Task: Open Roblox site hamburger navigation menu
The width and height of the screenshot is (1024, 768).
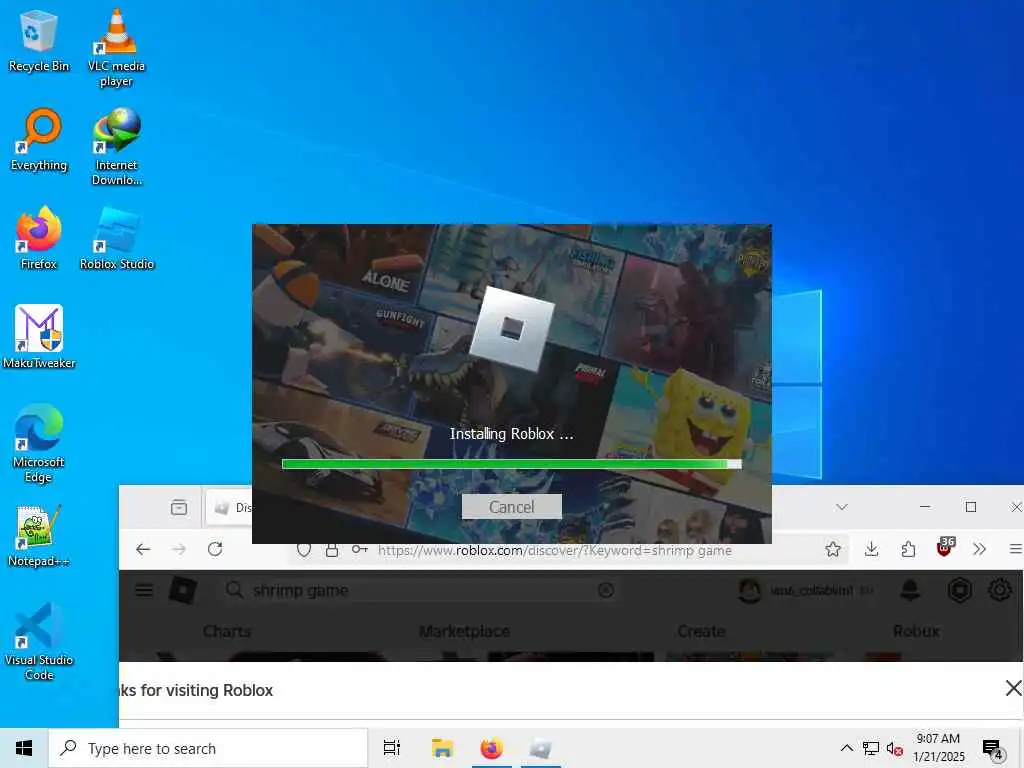Action: 144,590
